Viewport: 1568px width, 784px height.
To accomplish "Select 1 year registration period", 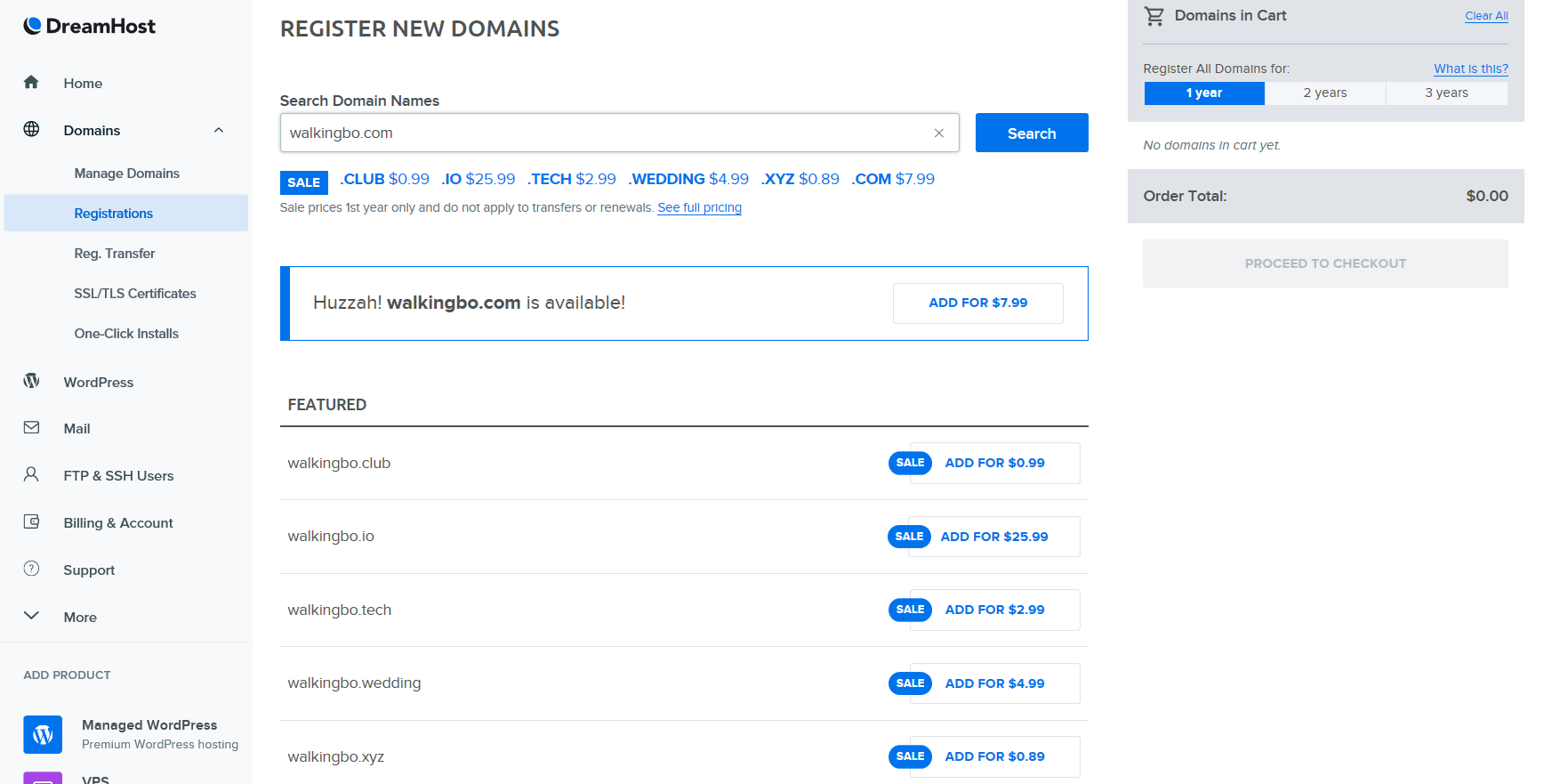I will 1204,93.
